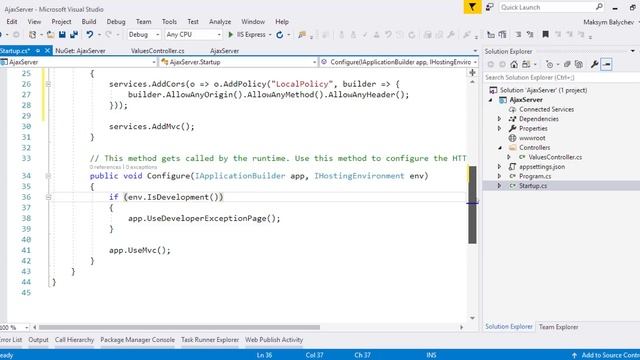
Task: Select Startup.cs in Solution Explorer
Action: [533, 186]
